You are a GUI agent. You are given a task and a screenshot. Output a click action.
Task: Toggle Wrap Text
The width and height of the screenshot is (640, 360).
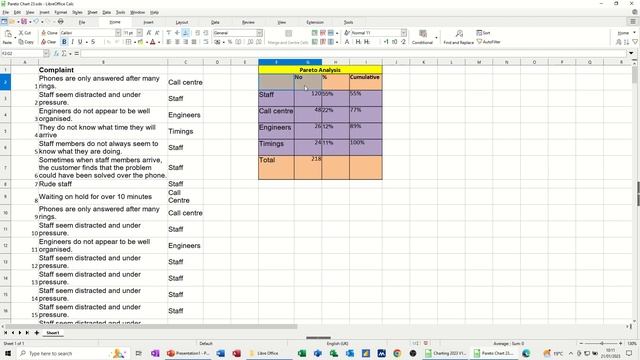(206, 42)
